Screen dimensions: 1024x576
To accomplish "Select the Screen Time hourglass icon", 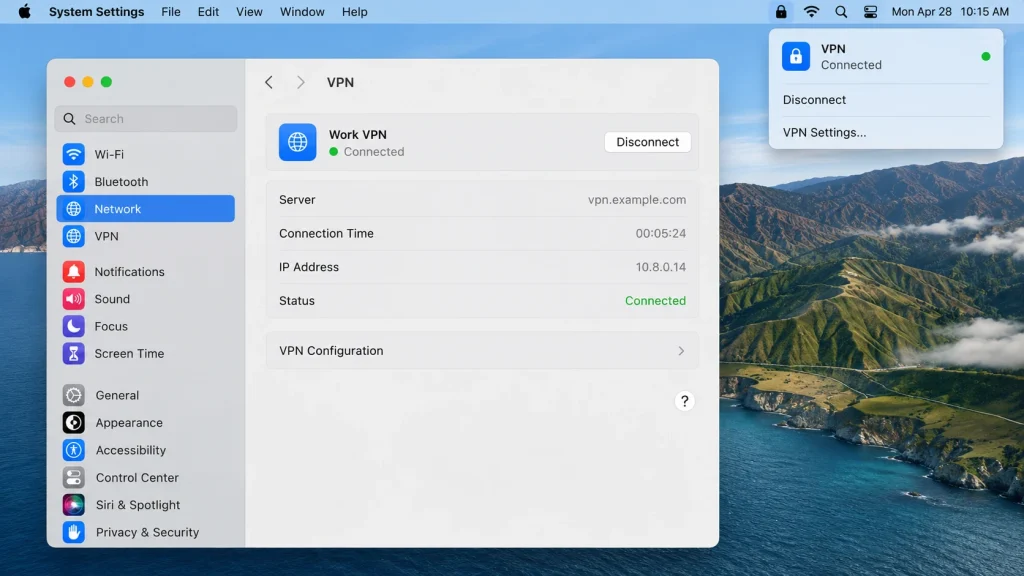I will pos(74,354).
